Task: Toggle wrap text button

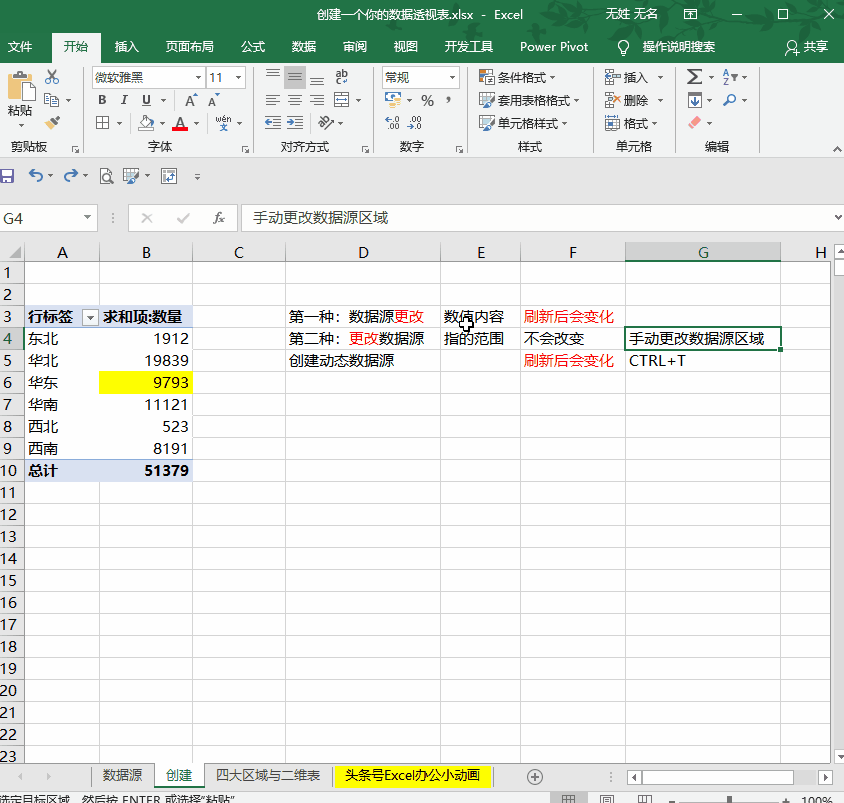Action: coord(341,77)
